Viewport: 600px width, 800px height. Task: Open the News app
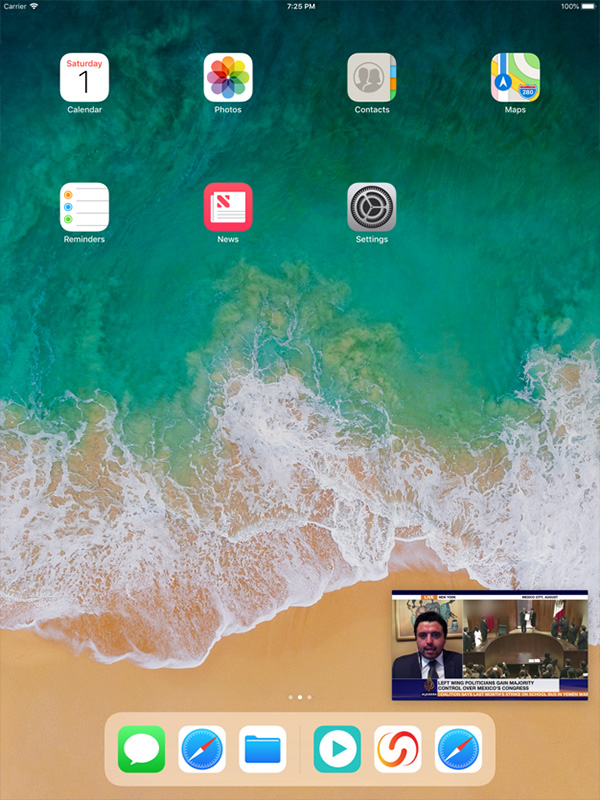coord(228,207)
